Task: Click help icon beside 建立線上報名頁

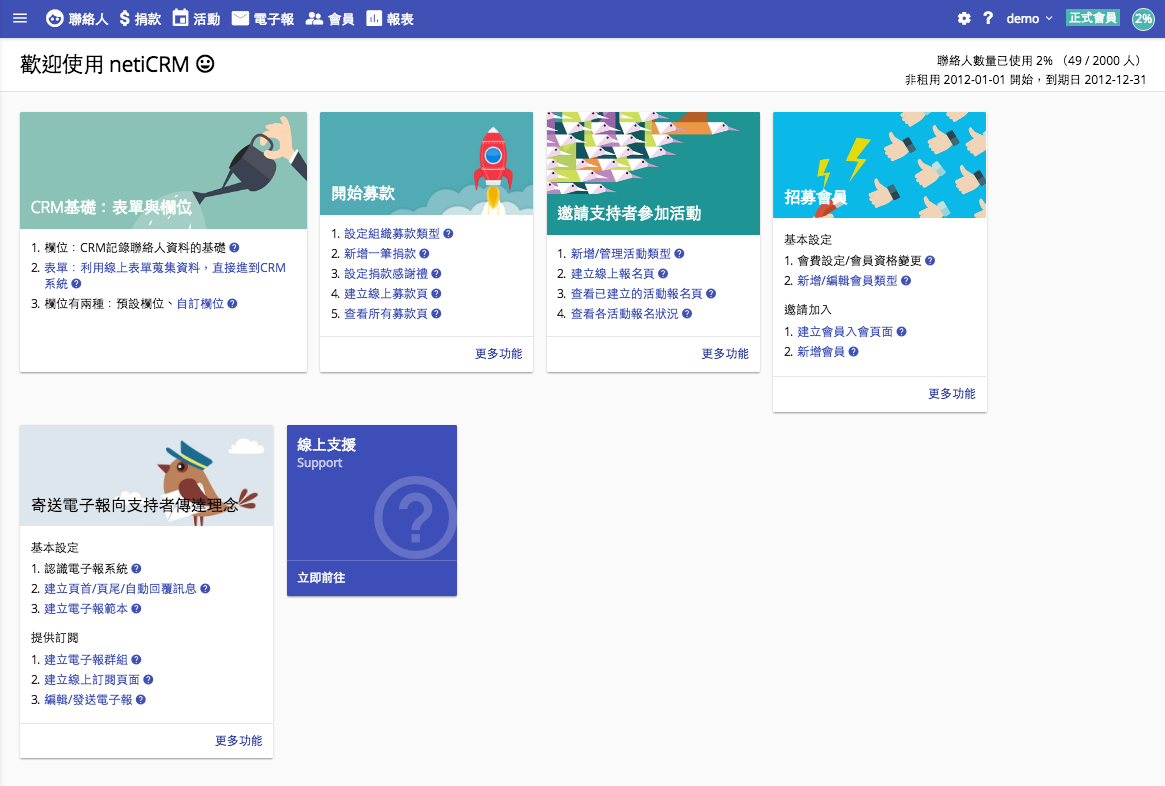Action: point(663,274)
